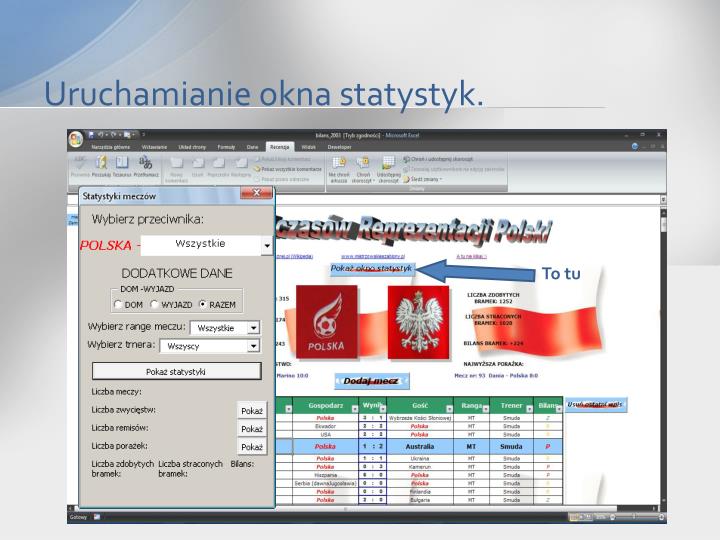Click the 'Wybrzeże Kości Słoniowej' cell
This screenshot has height=540, width=720.
pyautogui.click(x=420, y=418)
